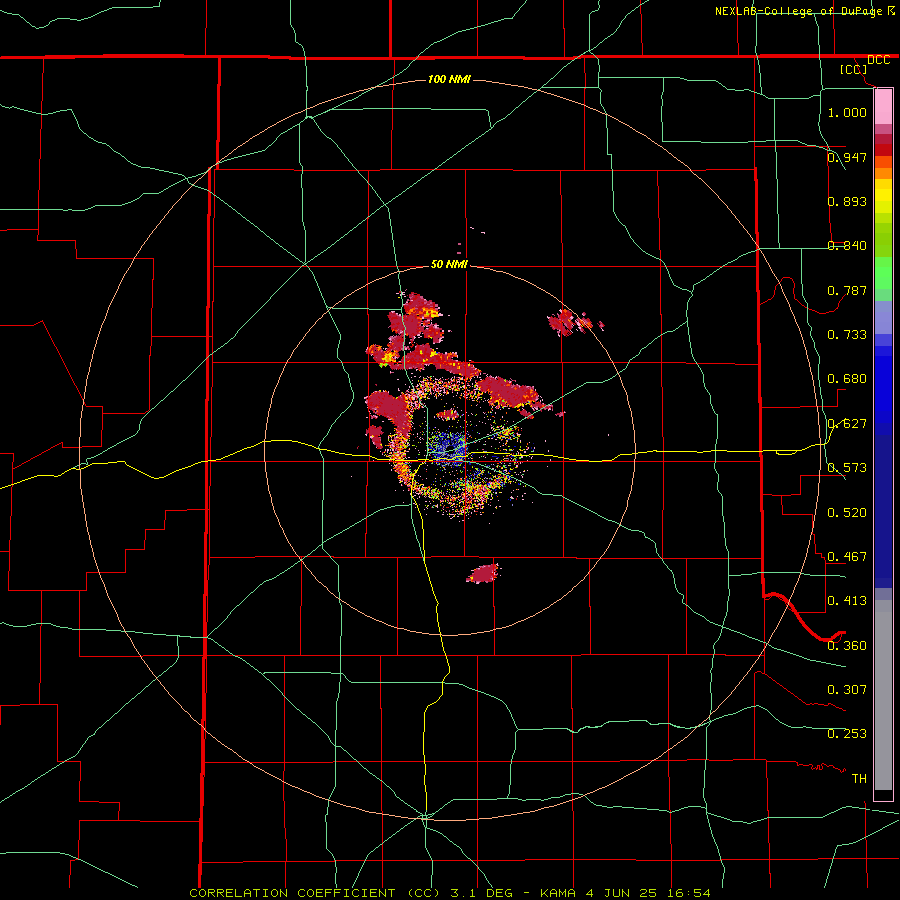Select the 1.000 value on the legend
The image size is (900, 900).
(847, 112)
